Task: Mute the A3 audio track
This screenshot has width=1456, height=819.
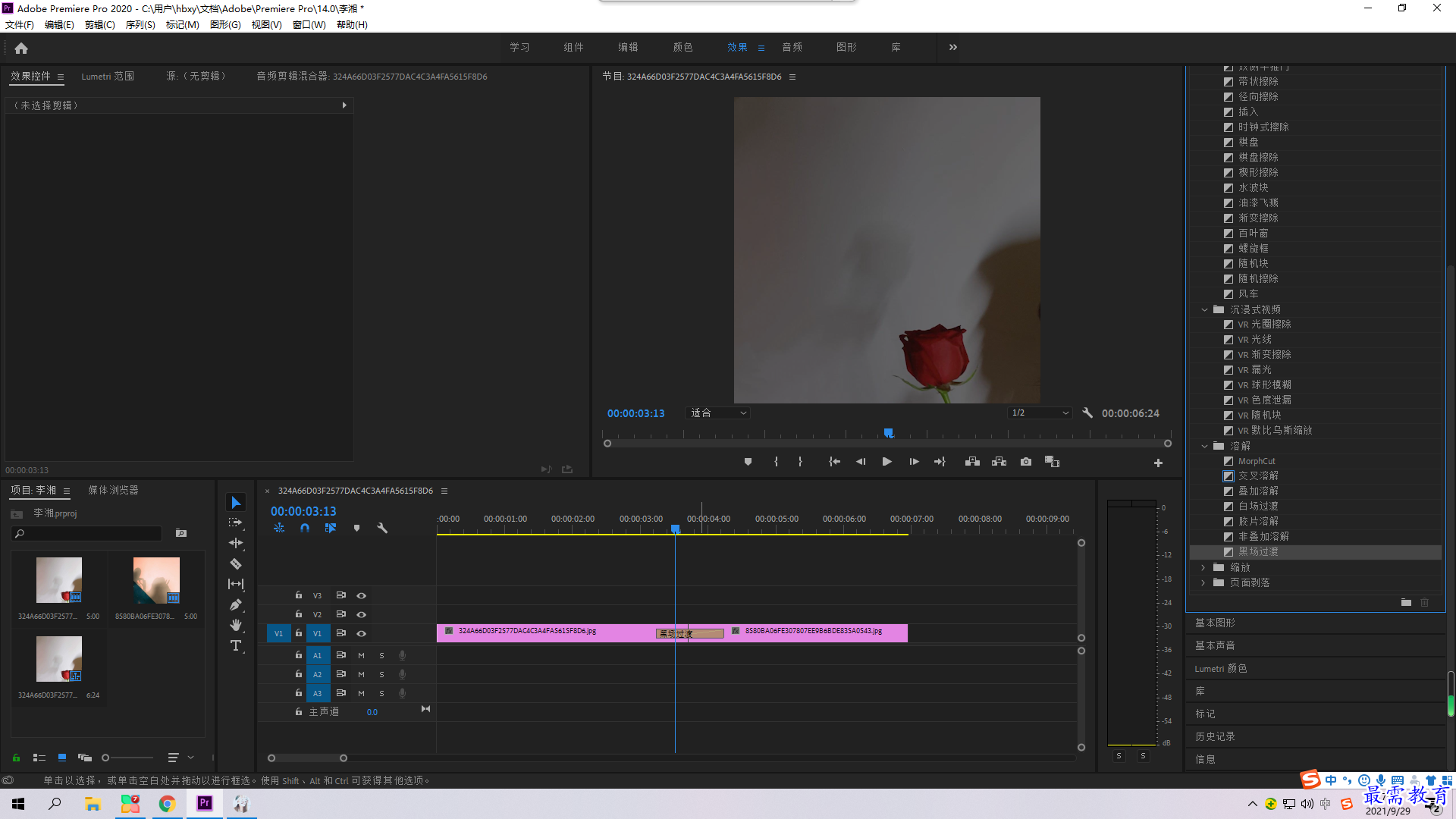Action: click(362, 693)
